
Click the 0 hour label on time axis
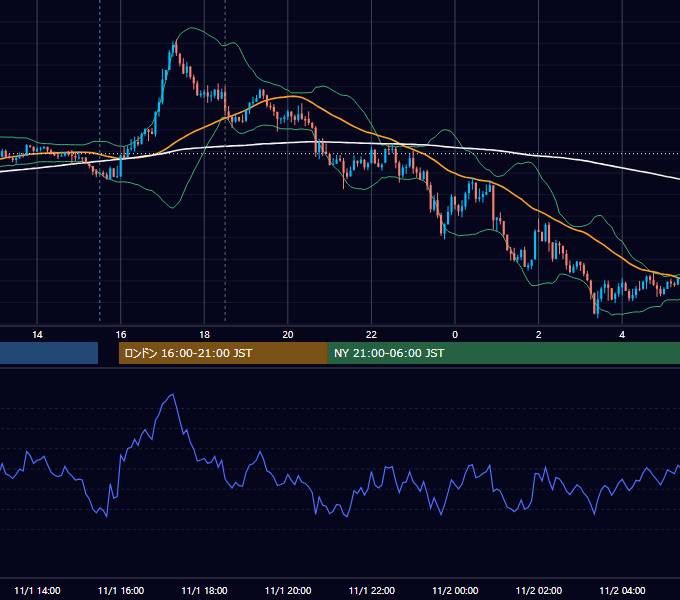point(455,335)
